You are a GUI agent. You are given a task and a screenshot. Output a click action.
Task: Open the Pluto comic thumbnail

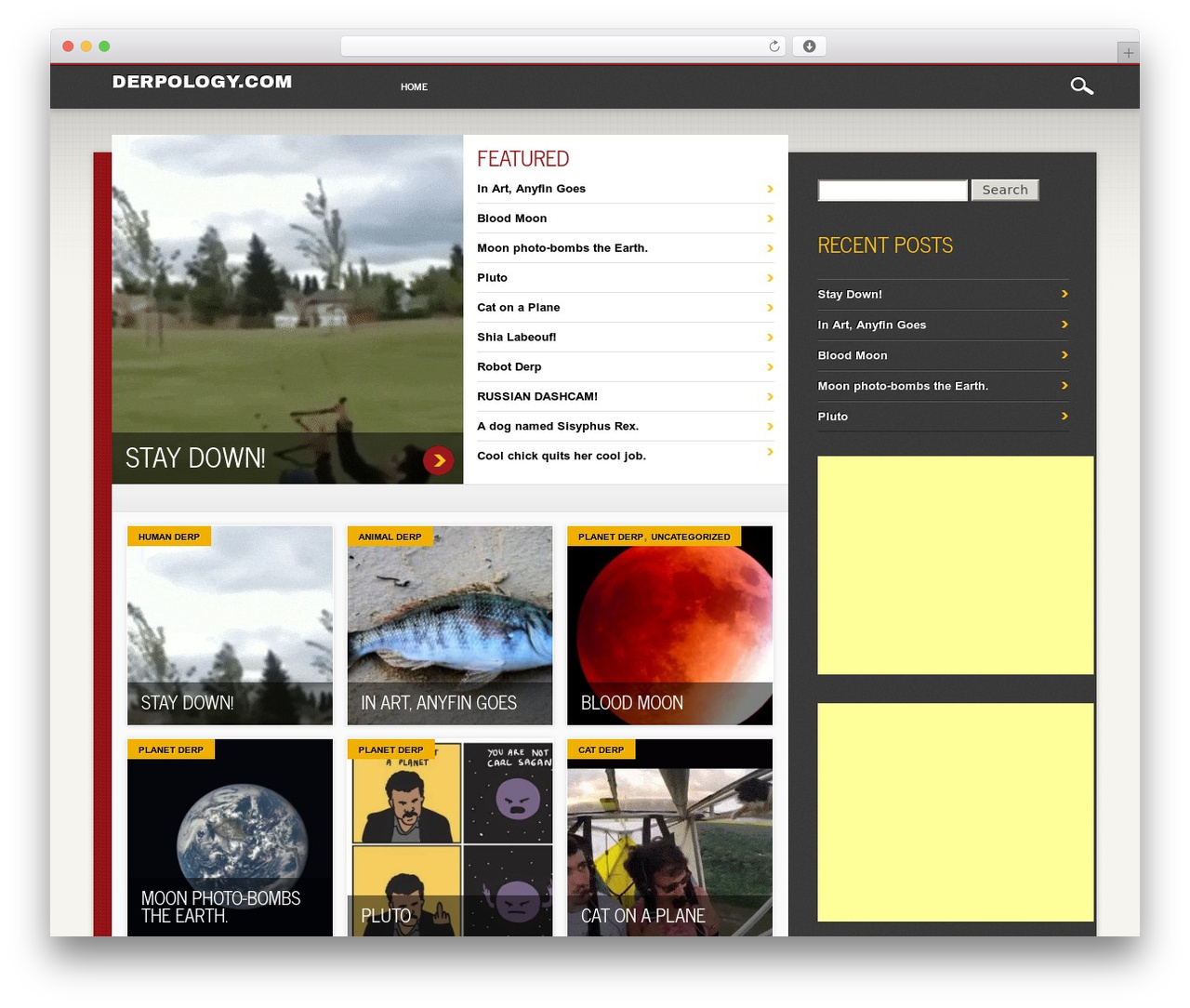450,838
